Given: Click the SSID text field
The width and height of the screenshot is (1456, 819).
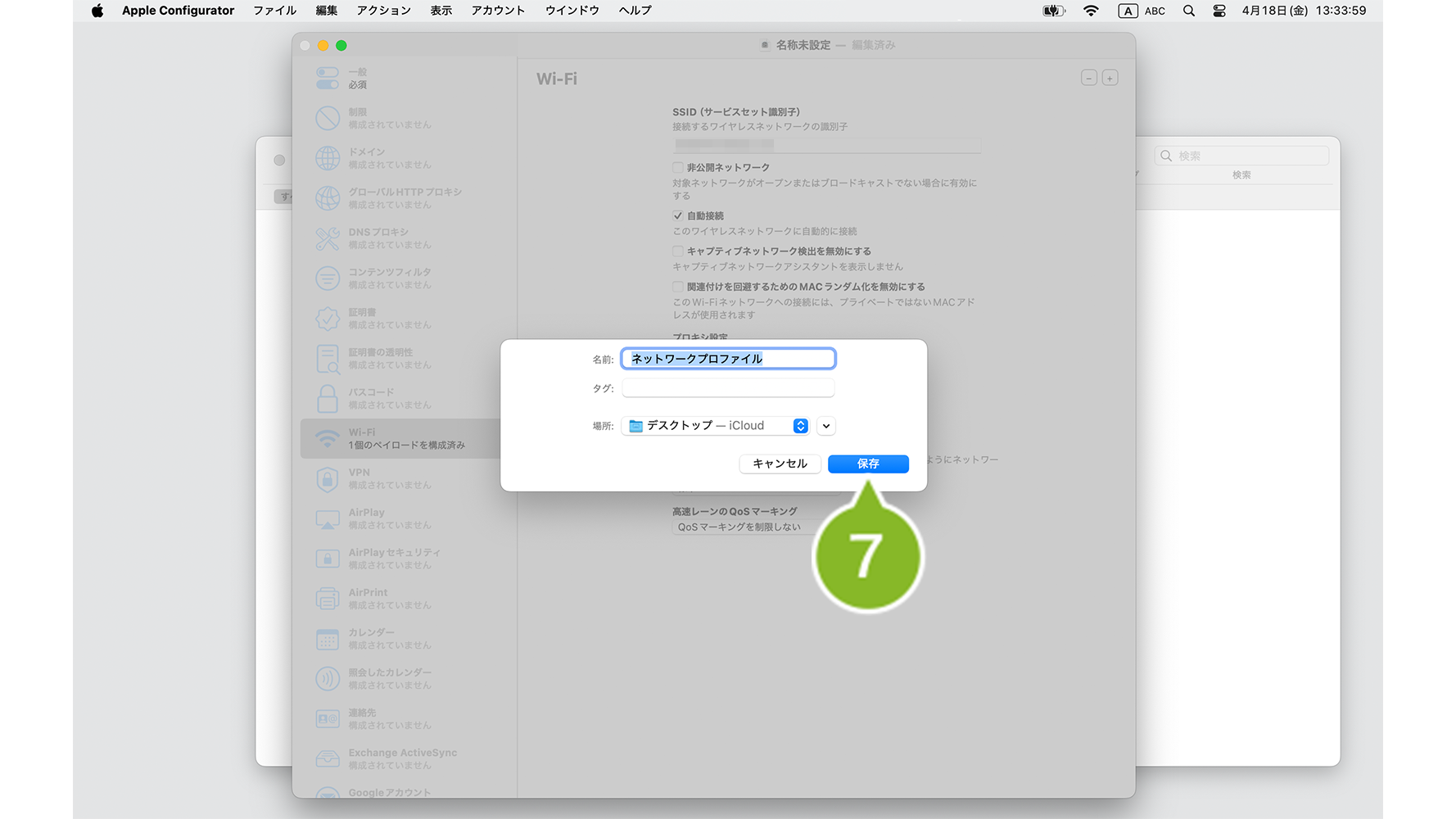Looking at the screenshot, I should click(x=826, y=145).
